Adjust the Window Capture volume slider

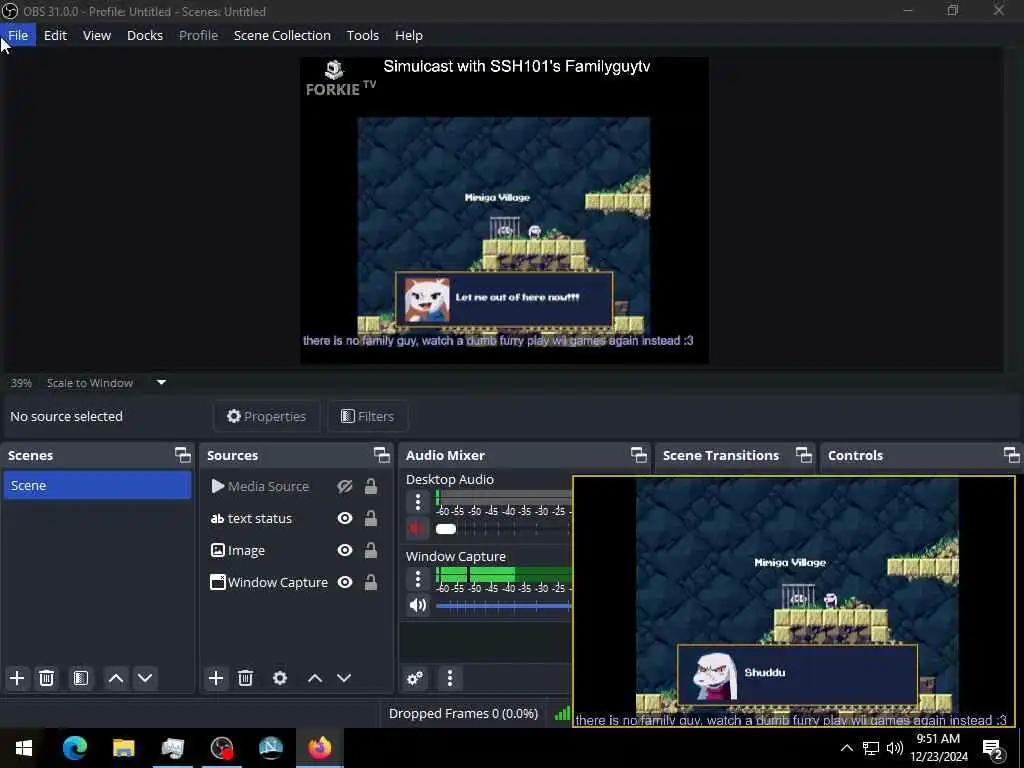[x=504, y=605]
